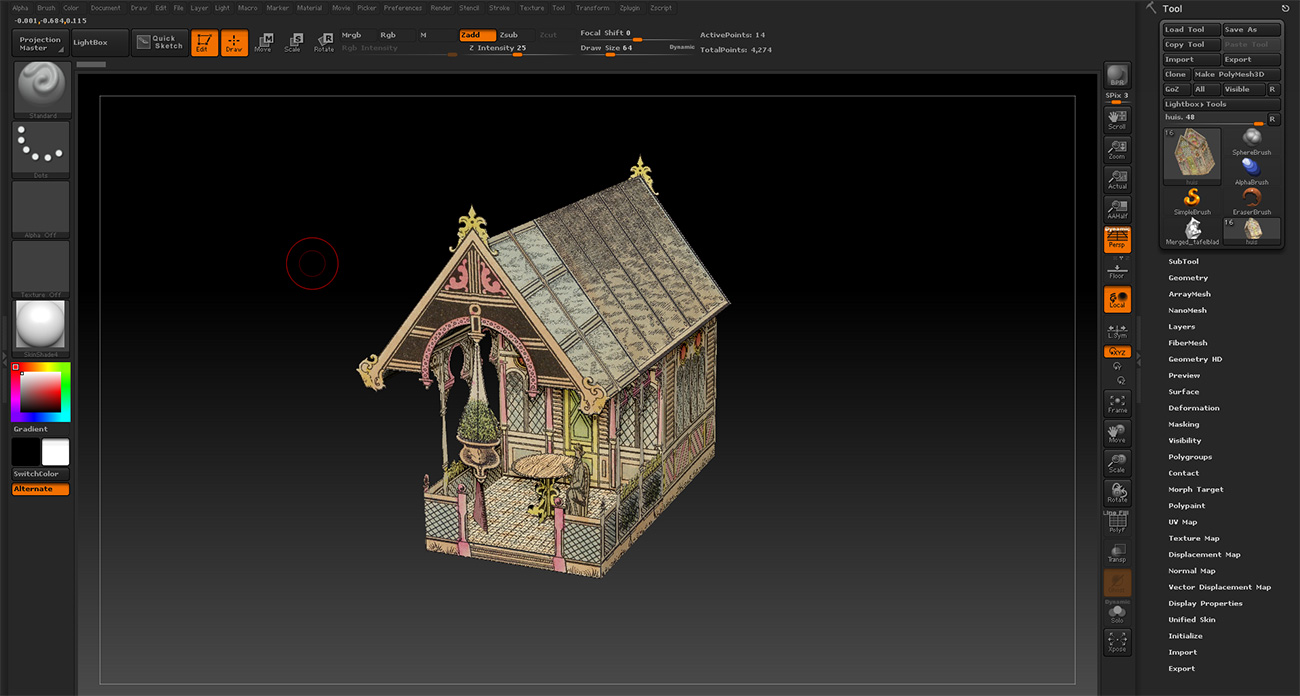Open the Brush menu
This screenshot has height=696, width=1300.
pos(46,8)
